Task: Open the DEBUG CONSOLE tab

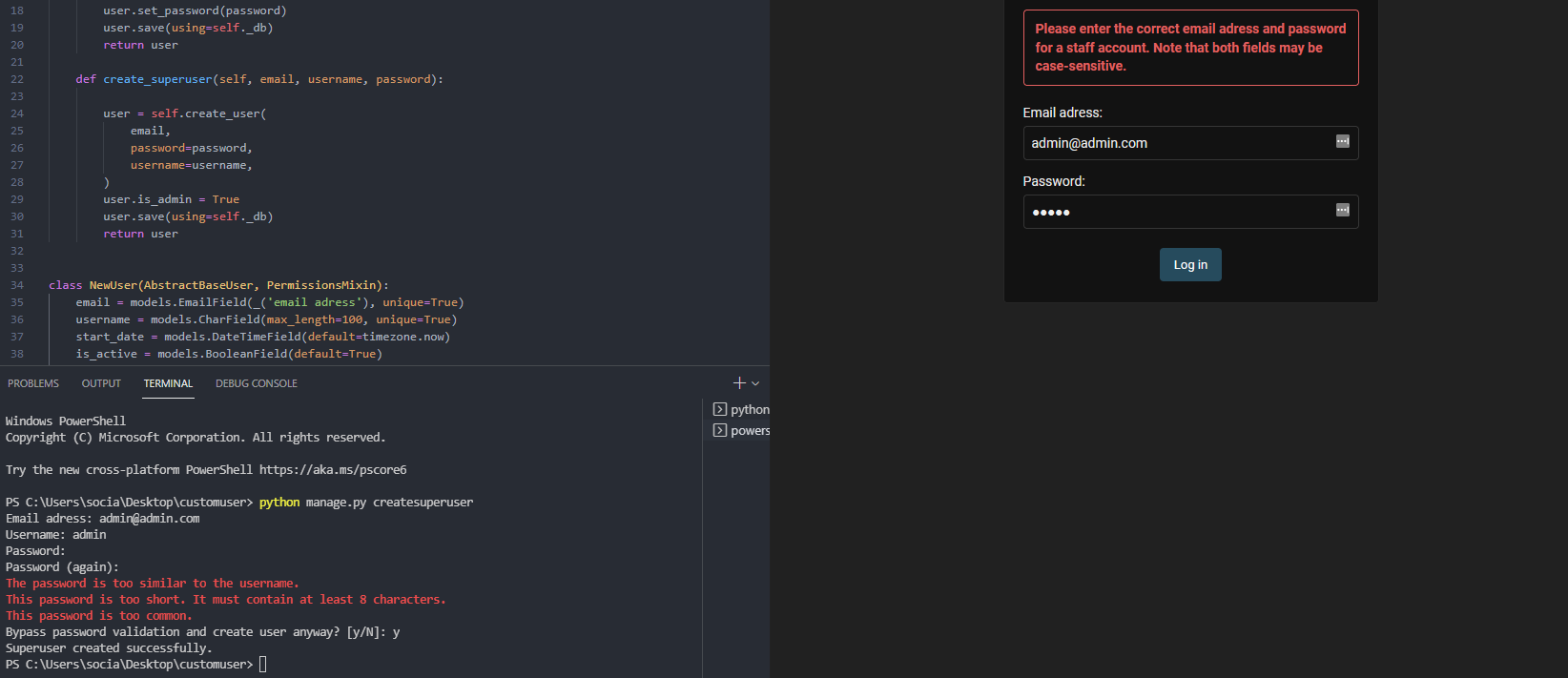Action: pos(257,383)
